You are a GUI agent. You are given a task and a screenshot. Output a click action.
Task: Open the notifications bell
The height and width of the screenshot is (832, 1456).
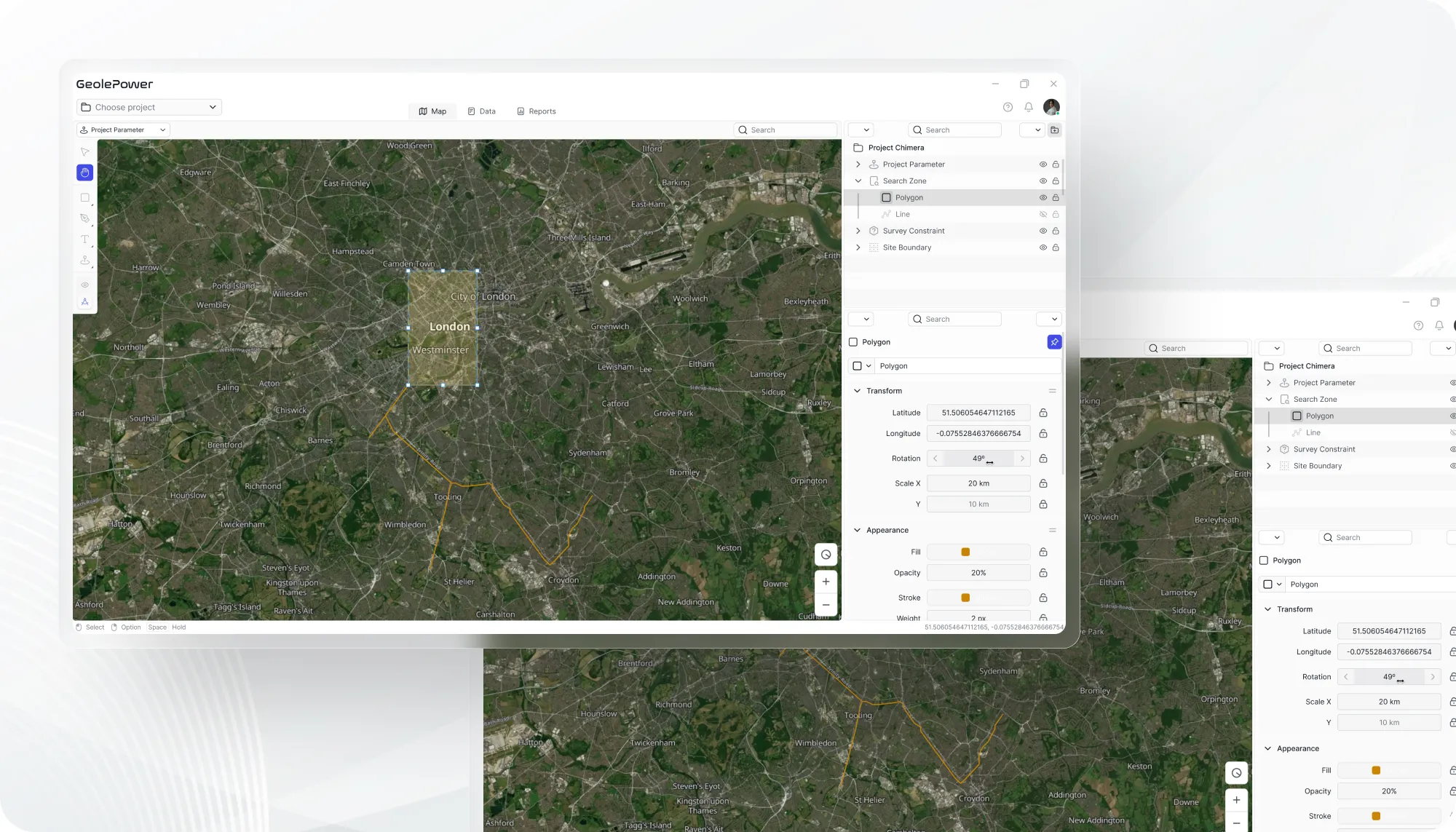coord(1028,107)
